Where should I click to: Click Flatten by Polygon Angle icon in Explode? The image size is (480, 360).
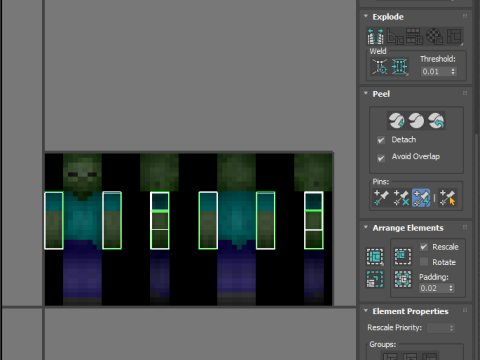395,36
